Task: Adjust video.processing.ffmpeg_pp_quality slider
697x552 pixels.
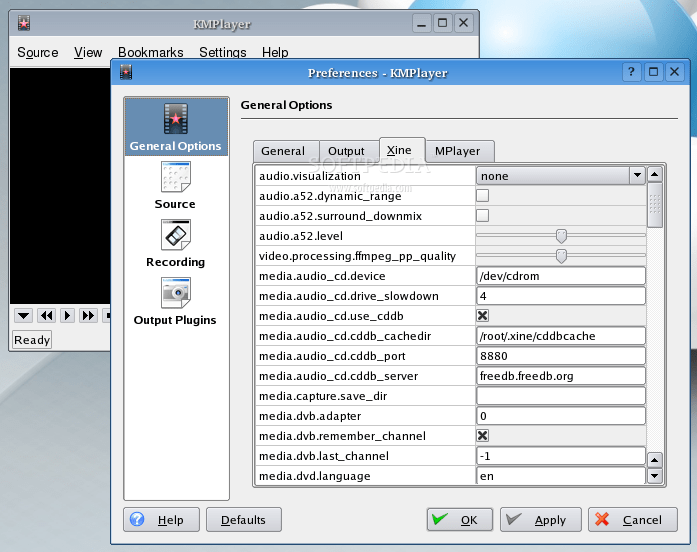Action: point(561,256)
